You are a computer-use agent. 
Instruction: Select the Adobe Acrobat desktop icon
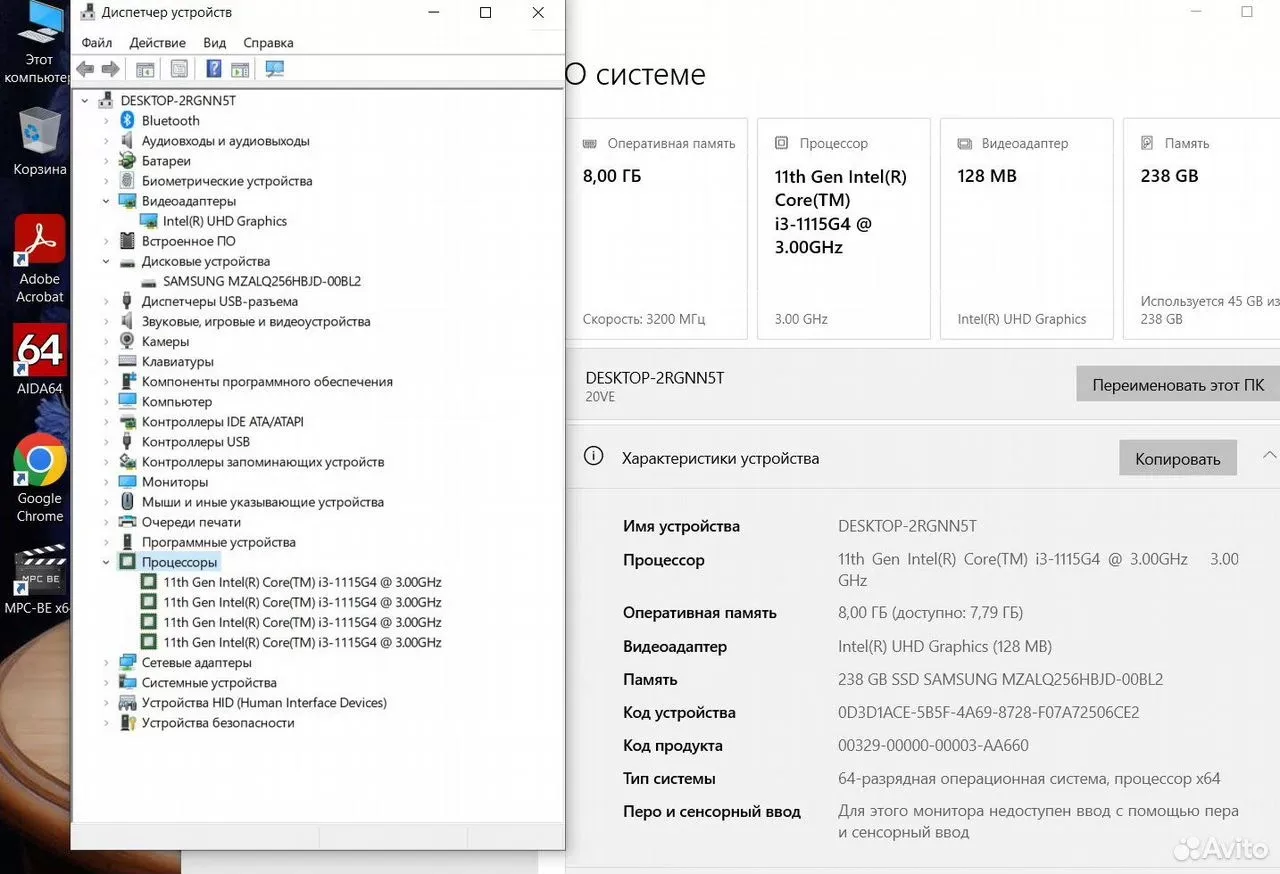[x=40, y=259]
